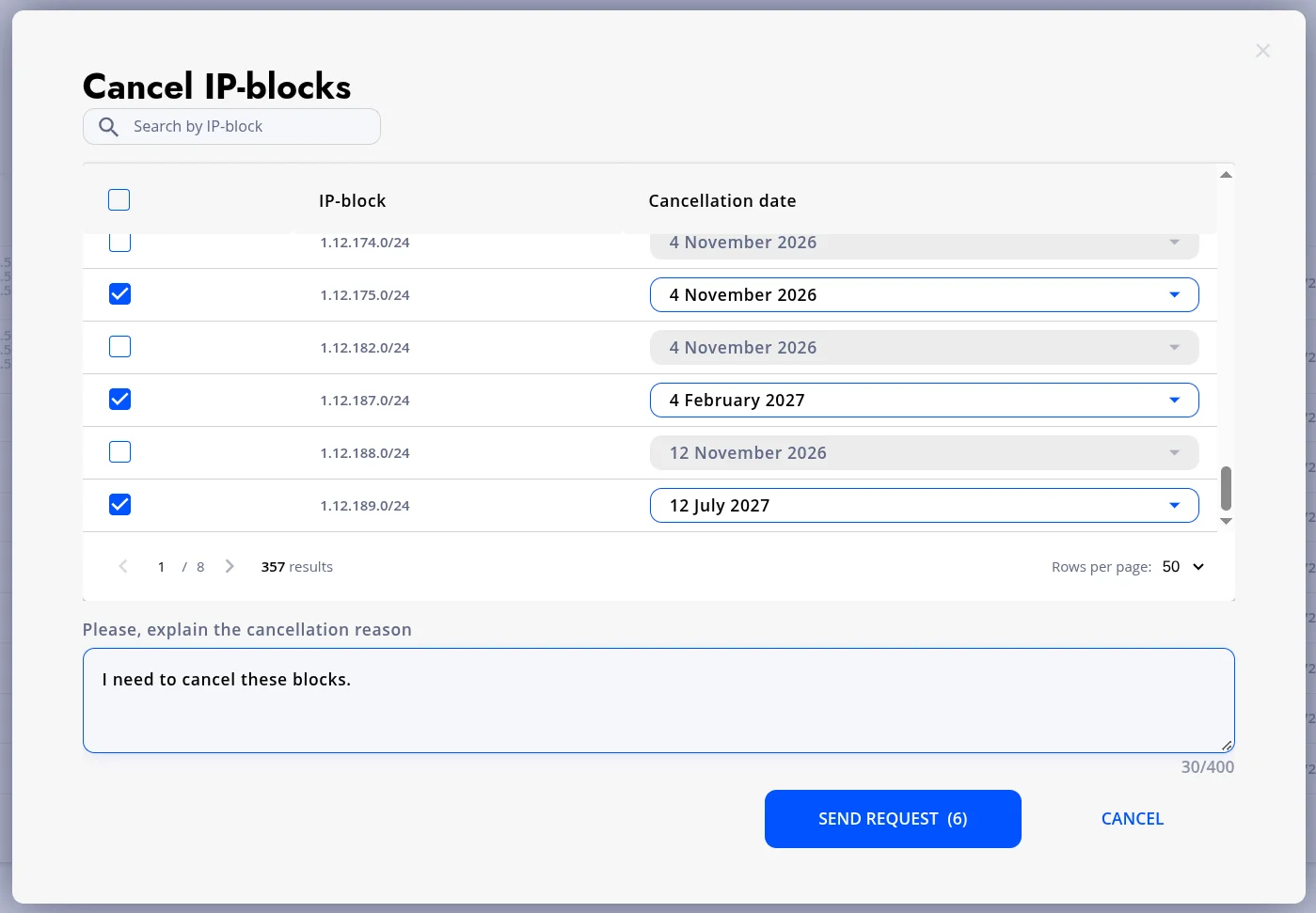Uncheck the box for 1.12.189.0/24
The width and height of the screenshot is (1316, 913).
coord(119,505)
